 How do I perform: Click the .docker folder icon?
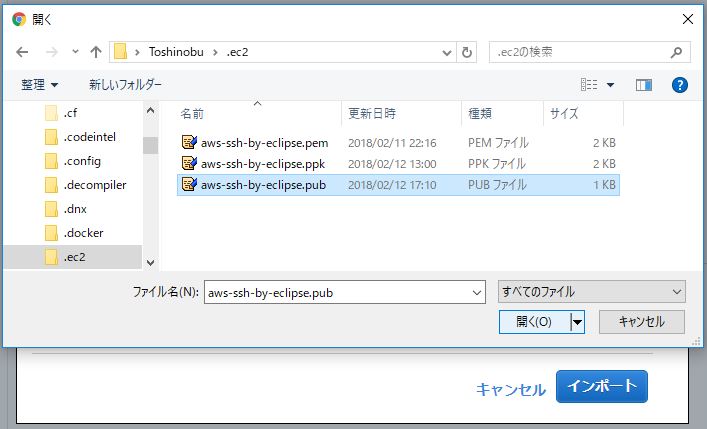[51, 233]
